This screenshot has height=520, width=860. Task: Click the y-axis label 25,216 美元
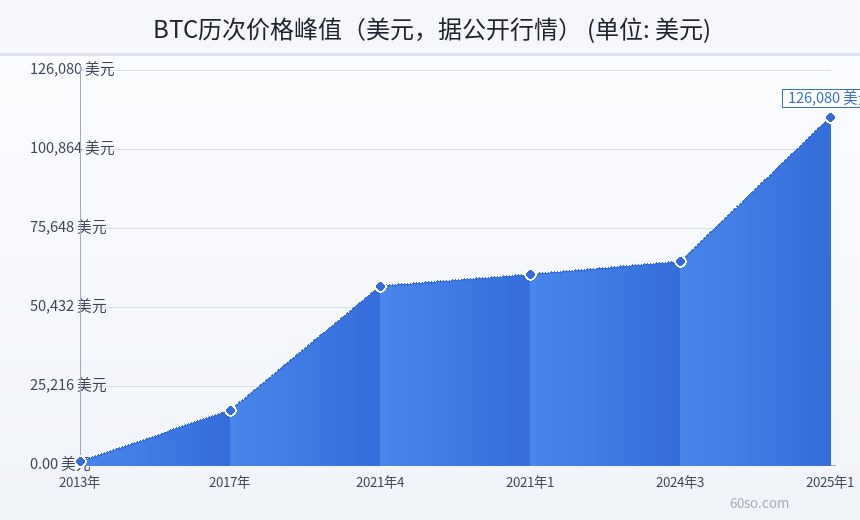point(68,385)
